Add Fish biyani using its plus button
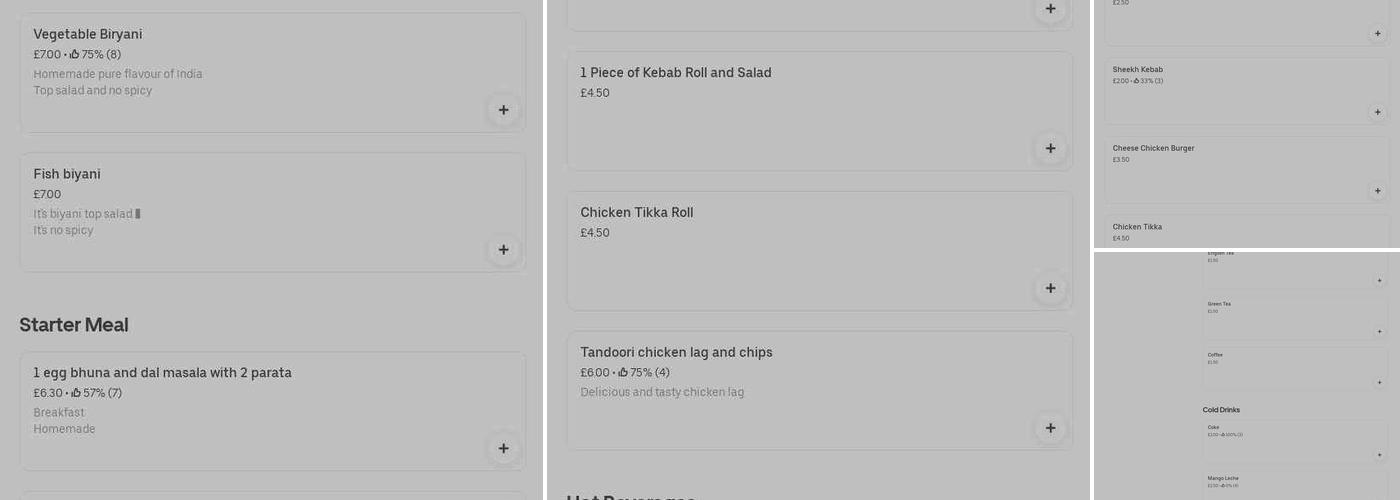 point(503,250)
